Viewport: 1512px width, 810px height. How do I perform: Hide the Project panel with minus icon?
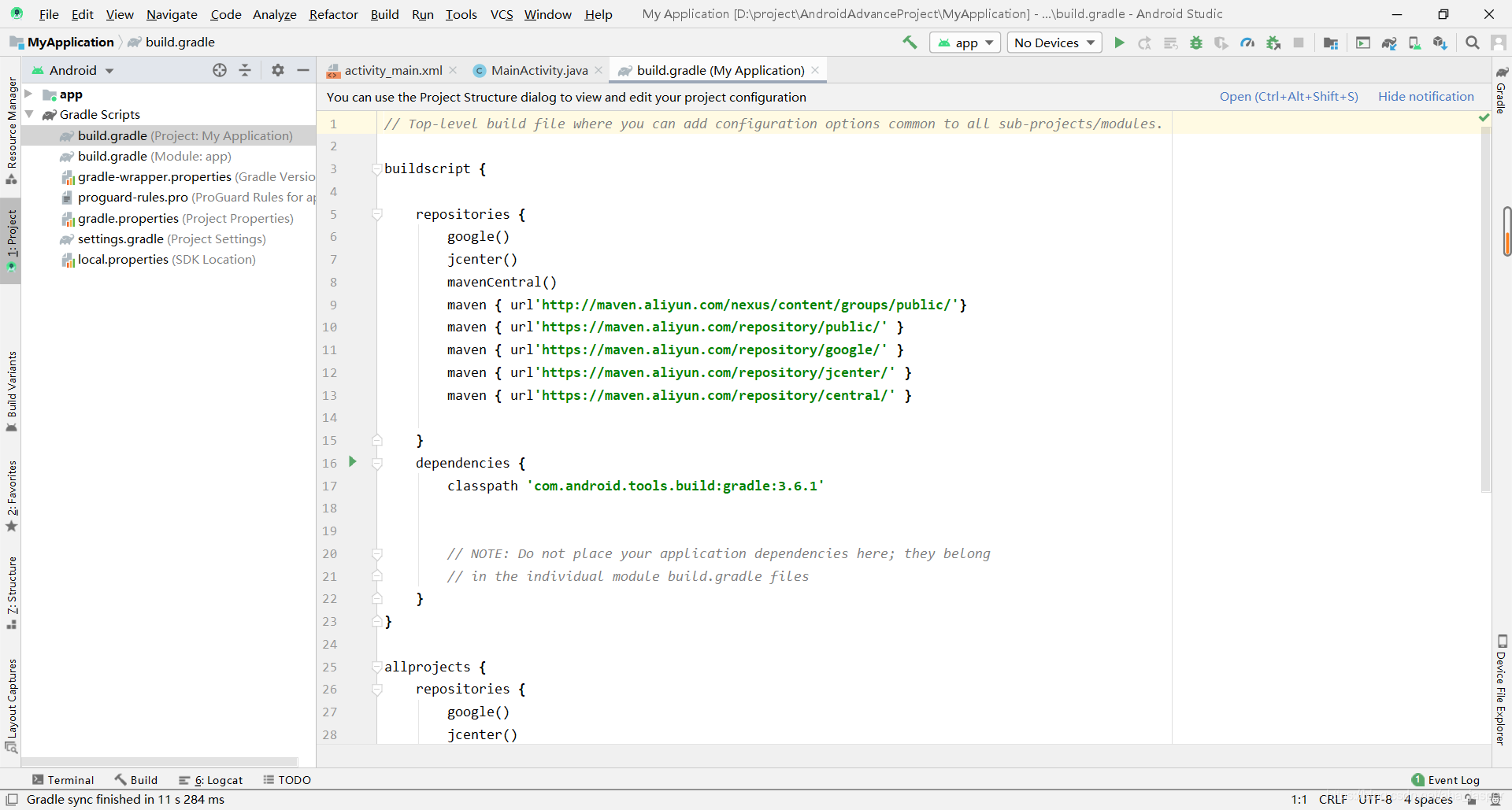coord(303,70)
